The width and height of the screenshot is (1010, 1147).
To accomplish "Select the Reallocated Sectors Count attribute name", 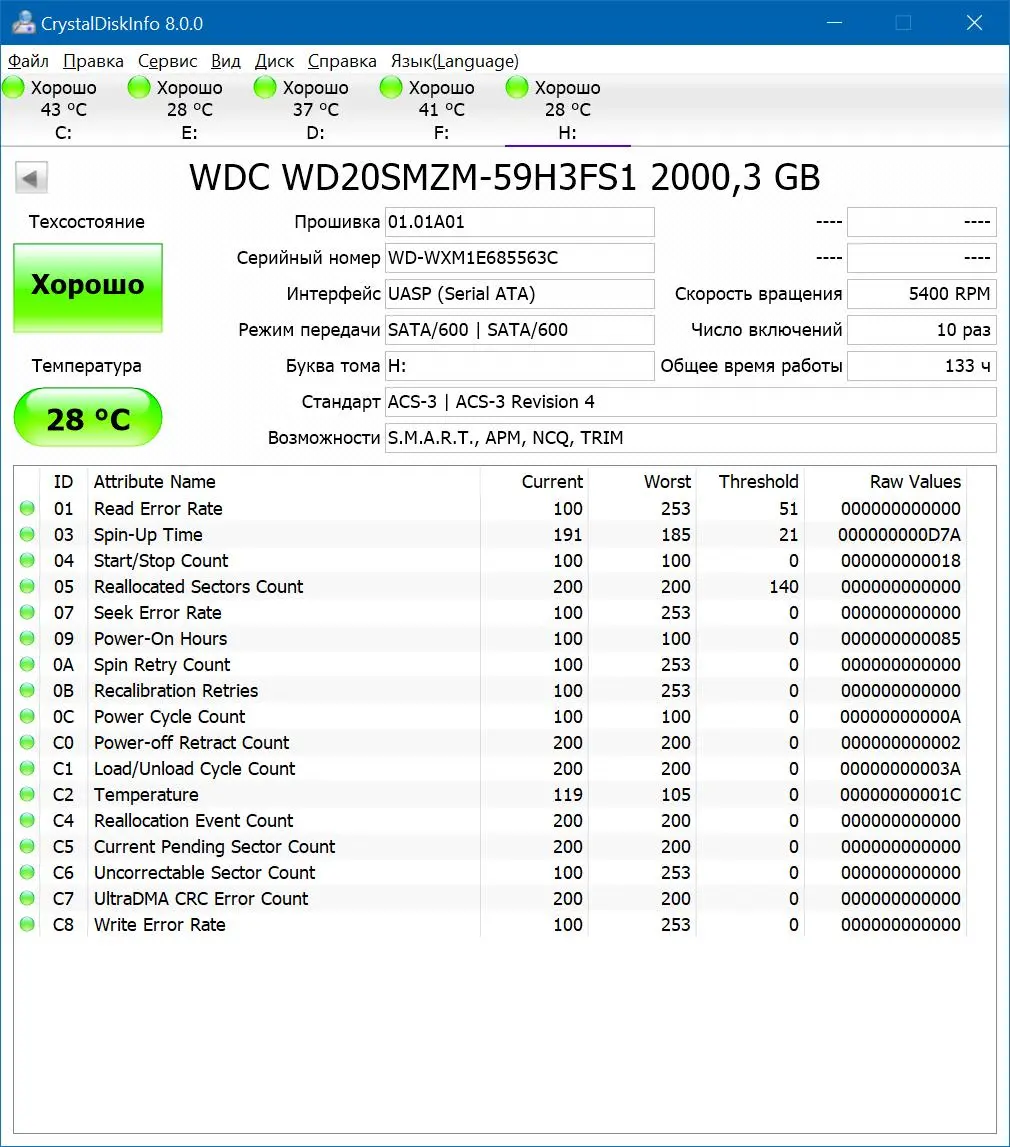I will [198, 587].
